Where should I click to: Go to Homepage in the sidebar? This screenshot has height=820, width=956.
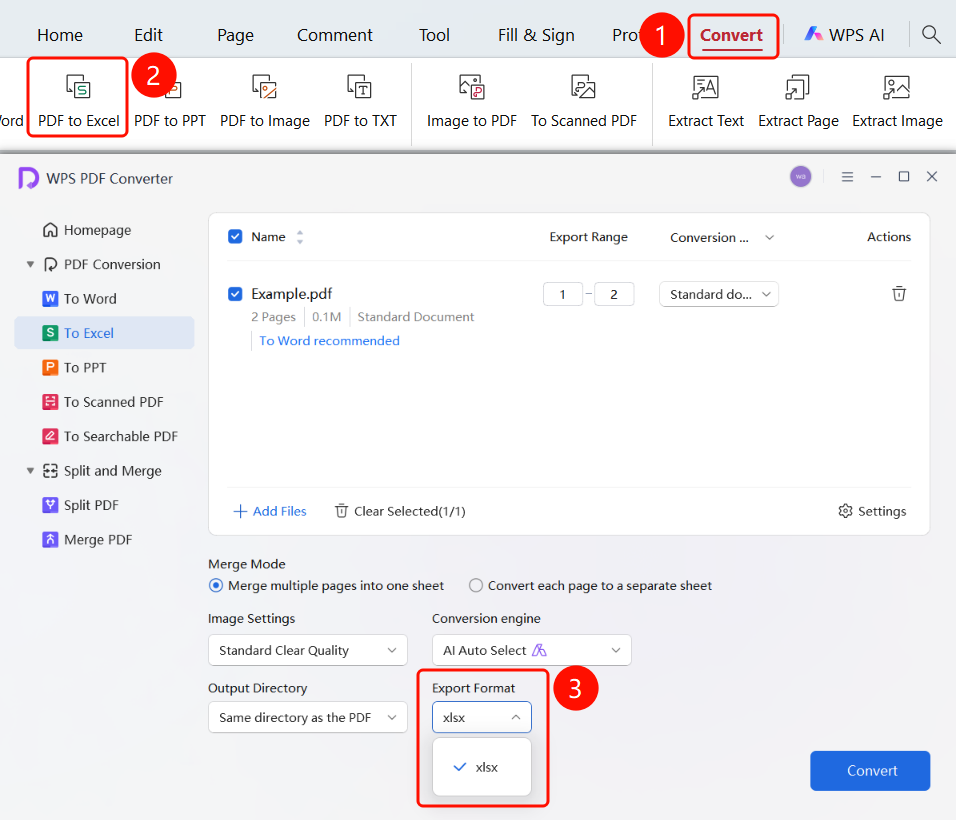pos(87,230)
